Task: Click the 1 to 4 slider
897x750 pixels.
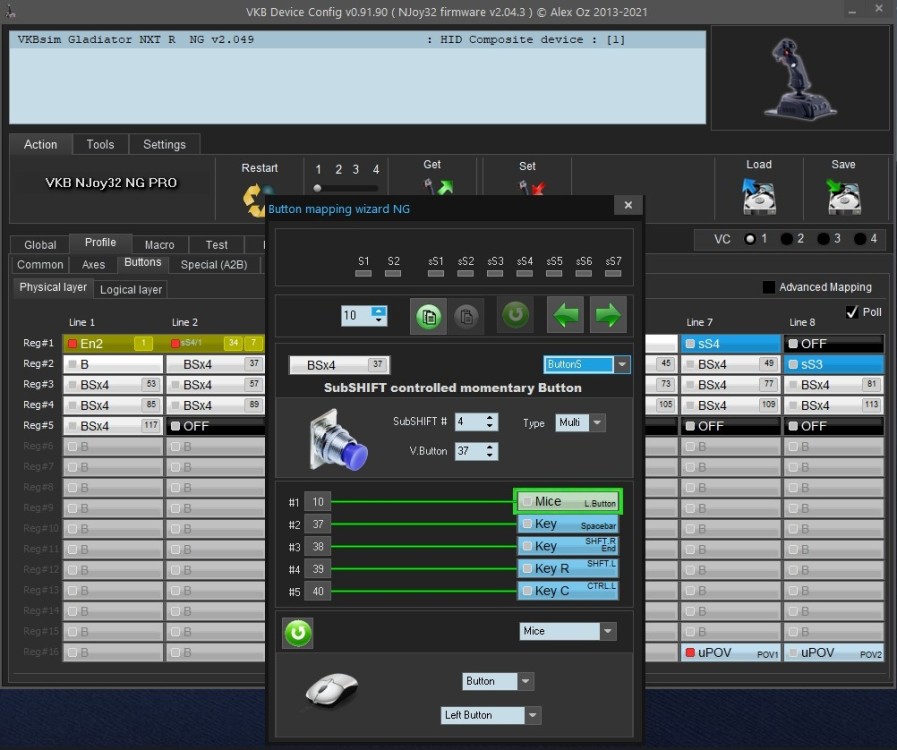Action: point(347,188)
